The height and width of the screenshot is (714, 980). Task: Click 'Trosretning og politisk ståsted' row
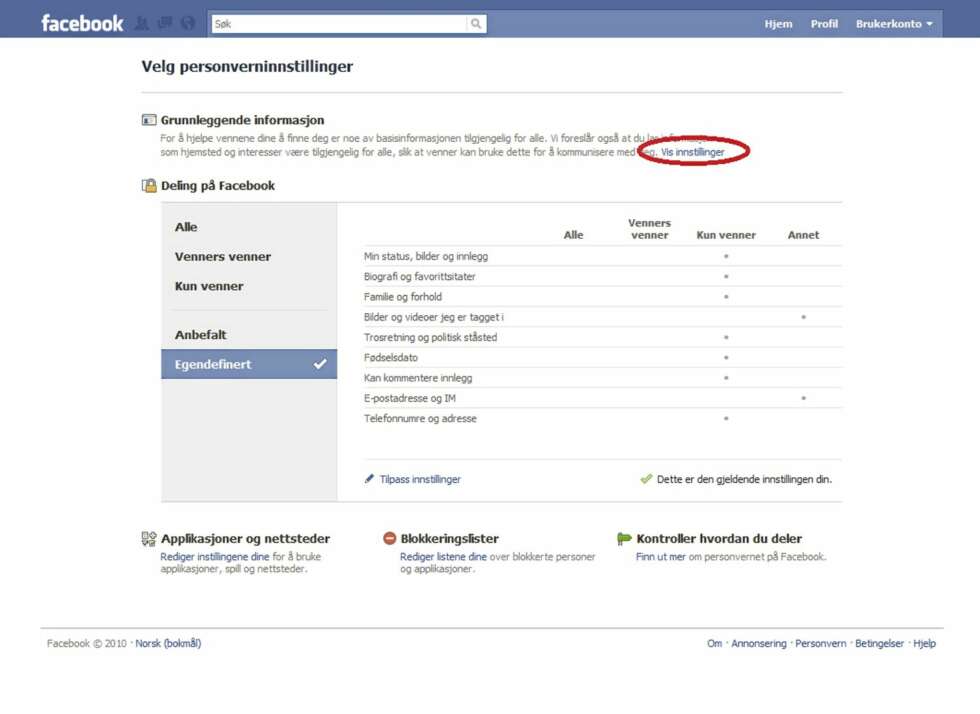(602, 338)
